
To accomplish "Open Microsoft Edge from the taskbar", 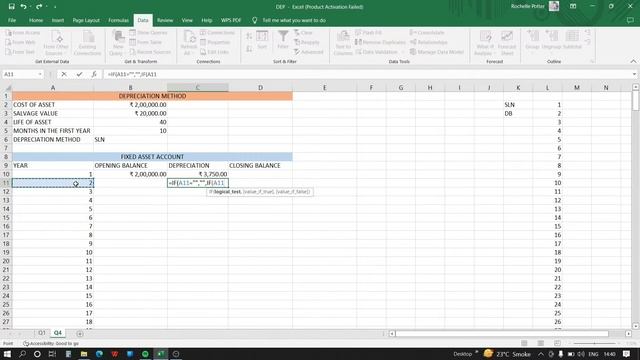I will pyautogui.click(x=99, y=354).
